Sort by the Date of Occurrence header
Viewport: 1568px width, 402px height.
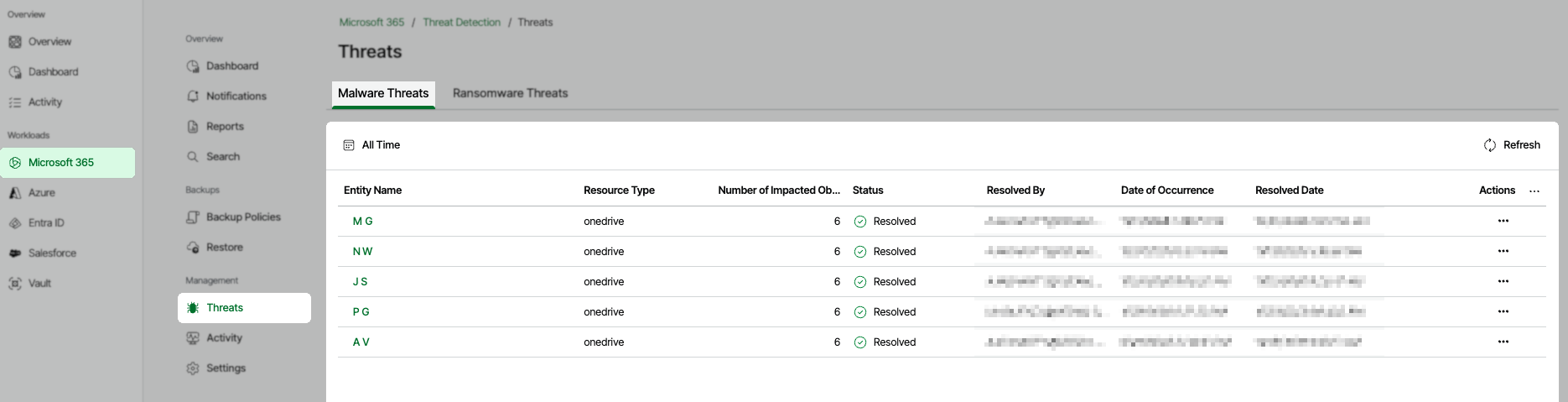click(1167, 191)
